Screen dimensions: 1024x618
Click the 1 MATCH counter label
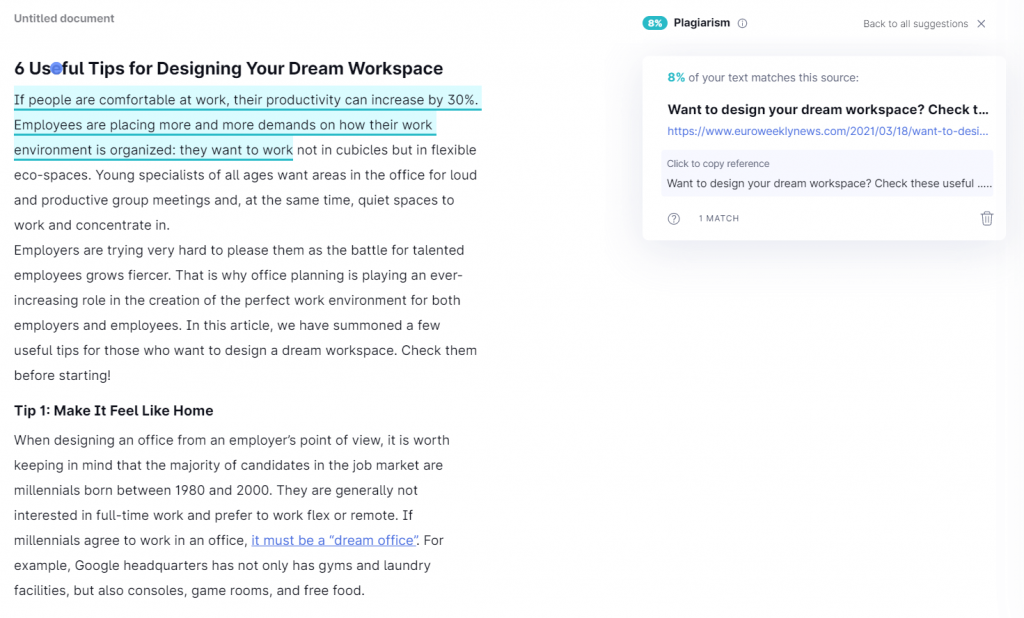pyautogui.click(x=719, y=217)
